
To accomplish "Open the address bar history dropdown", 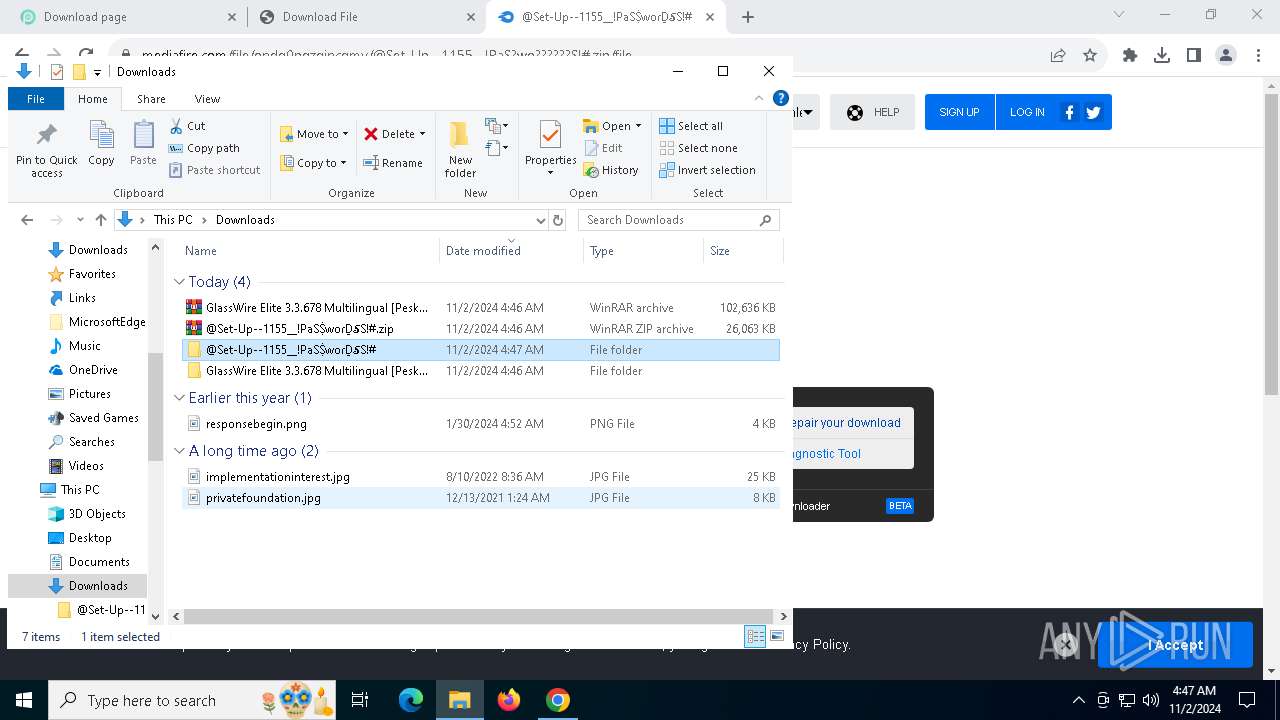I will click(540, 220).
